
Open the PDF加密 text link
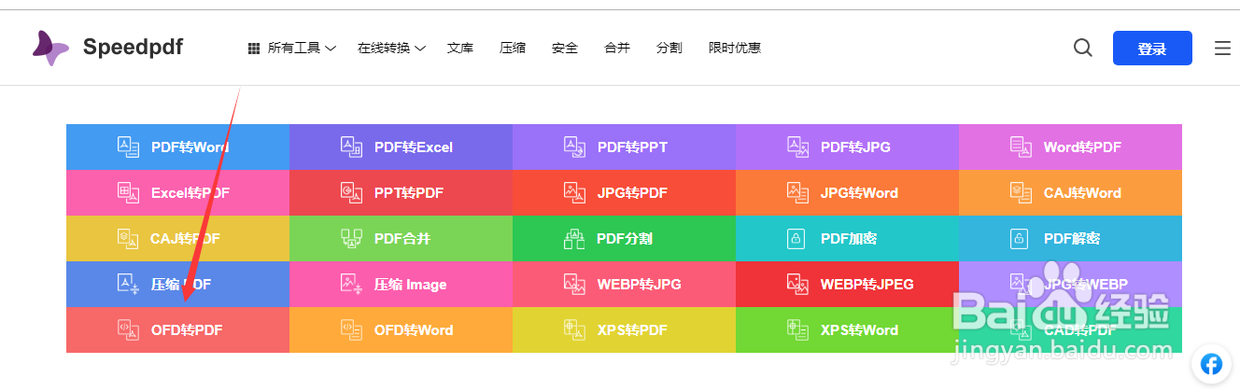click(x=849, y=238)
